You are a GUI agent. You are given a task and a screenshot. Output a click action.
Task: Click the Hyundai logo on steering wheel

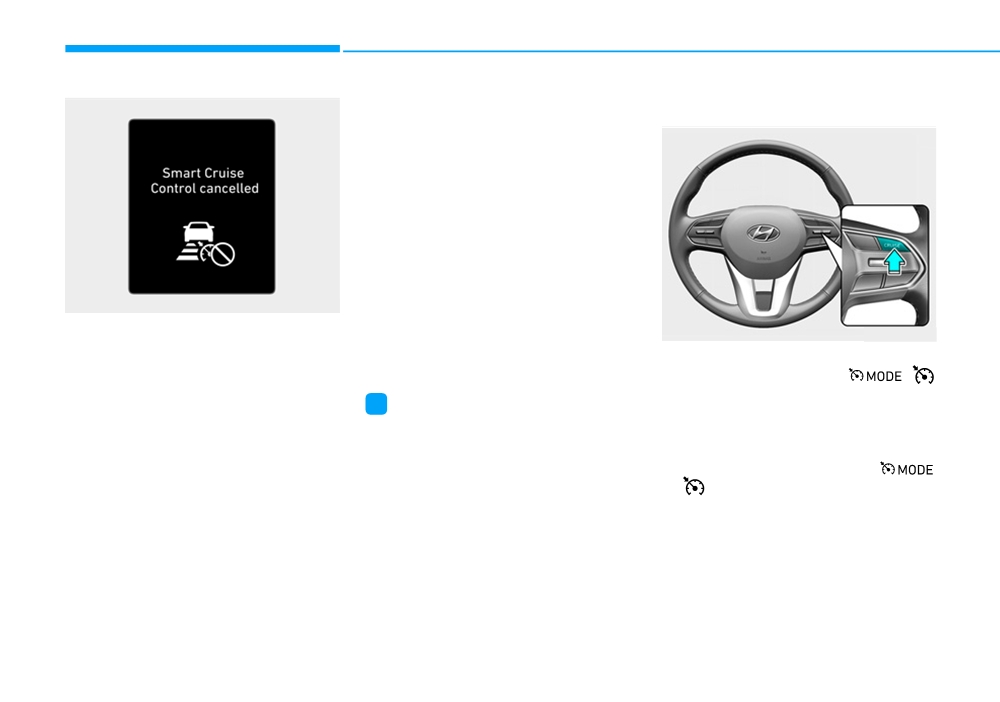pyautogui.click(x=763, y=233)
